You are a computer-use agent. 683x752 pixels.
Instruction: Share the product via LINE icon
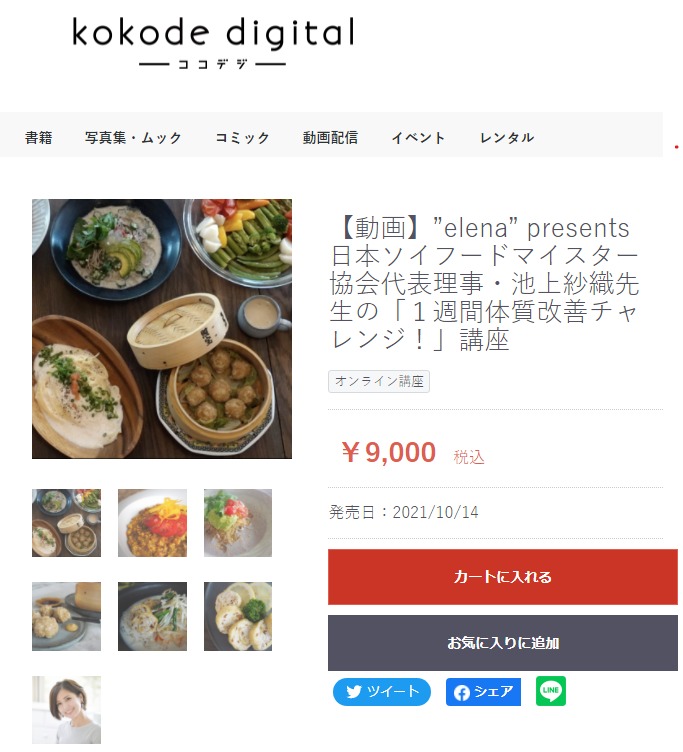(x=550, y=691)
